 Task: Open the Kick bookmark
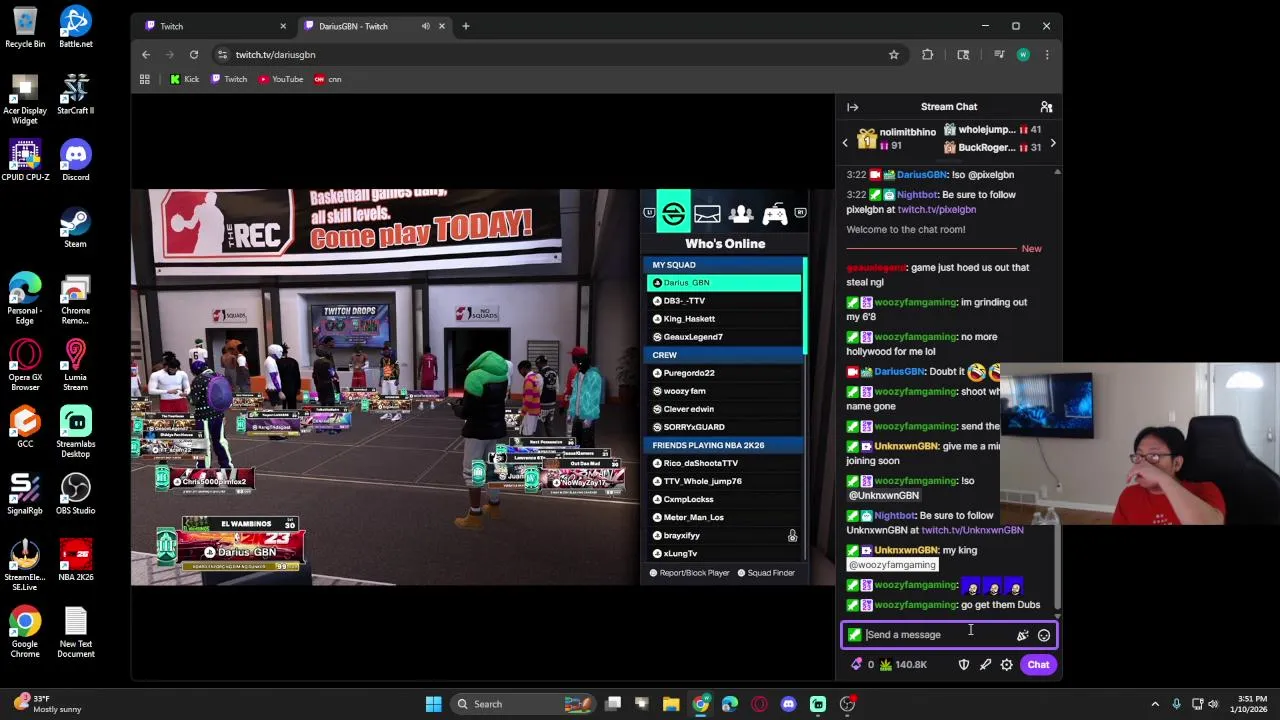[184, 79]
